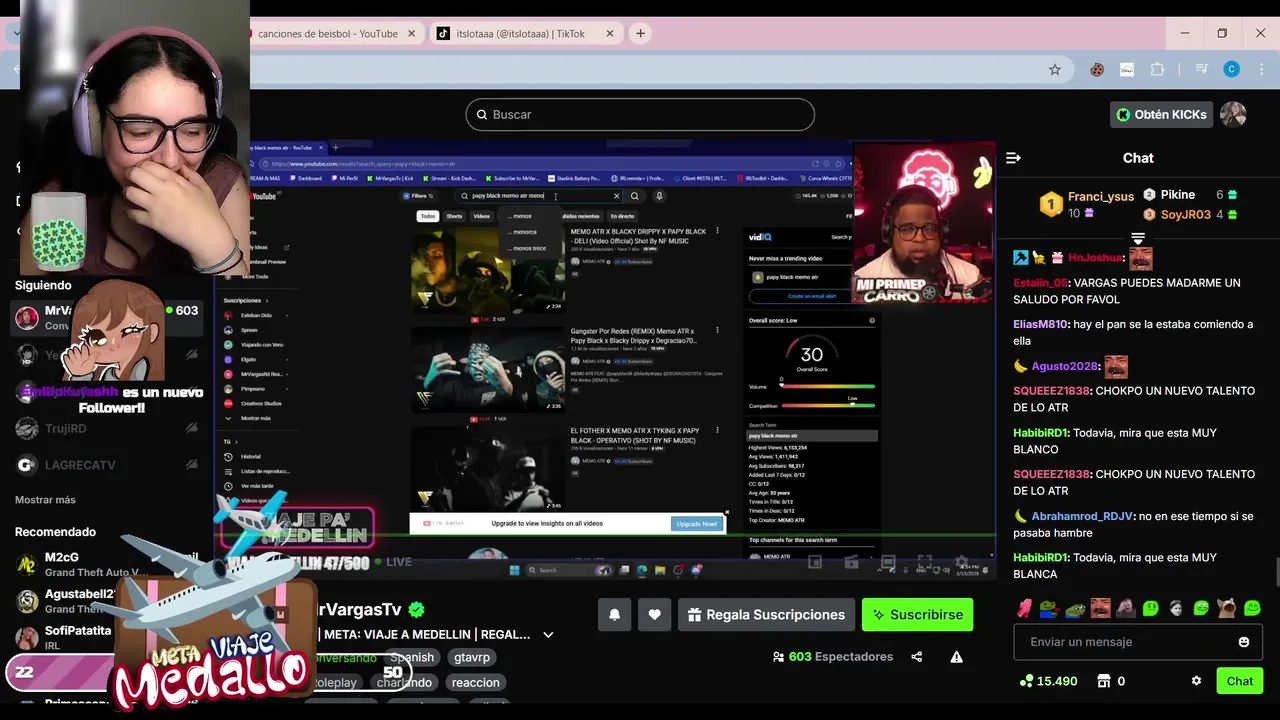Close the canciones de beisbol YouTube tab

point(411,33)
